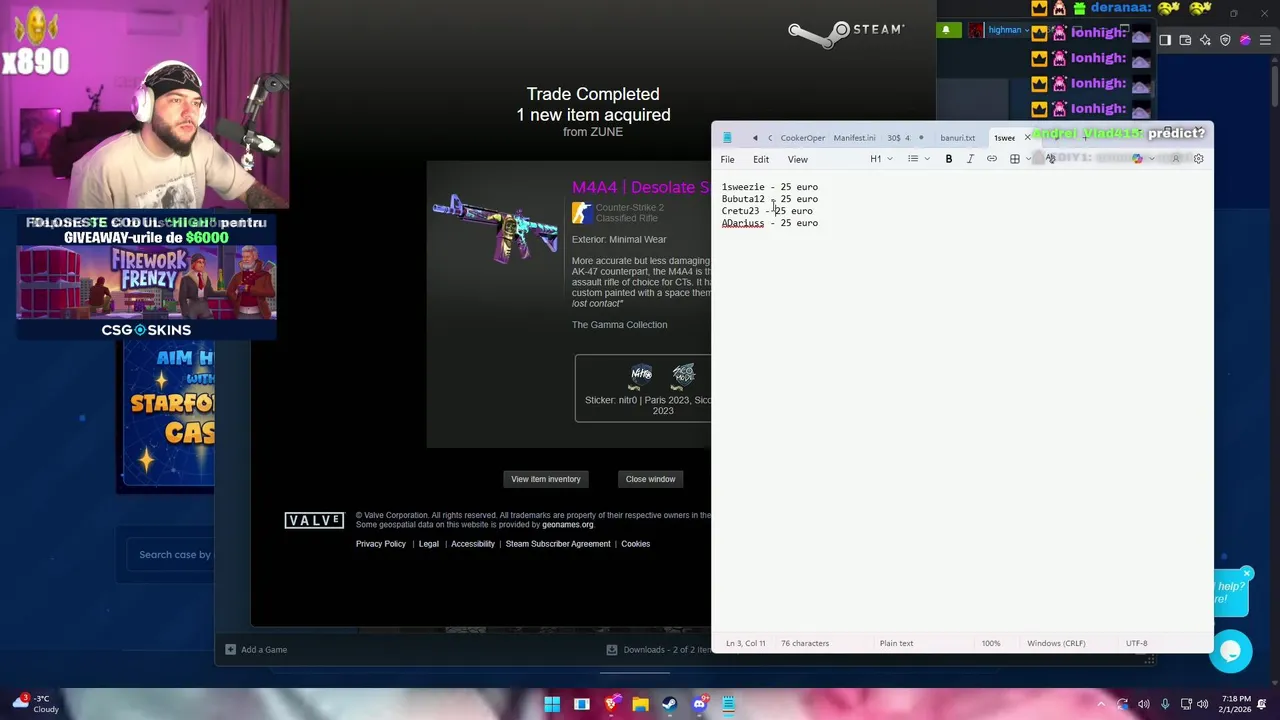Open the Notepad File menu

click(x=727, y=159)
